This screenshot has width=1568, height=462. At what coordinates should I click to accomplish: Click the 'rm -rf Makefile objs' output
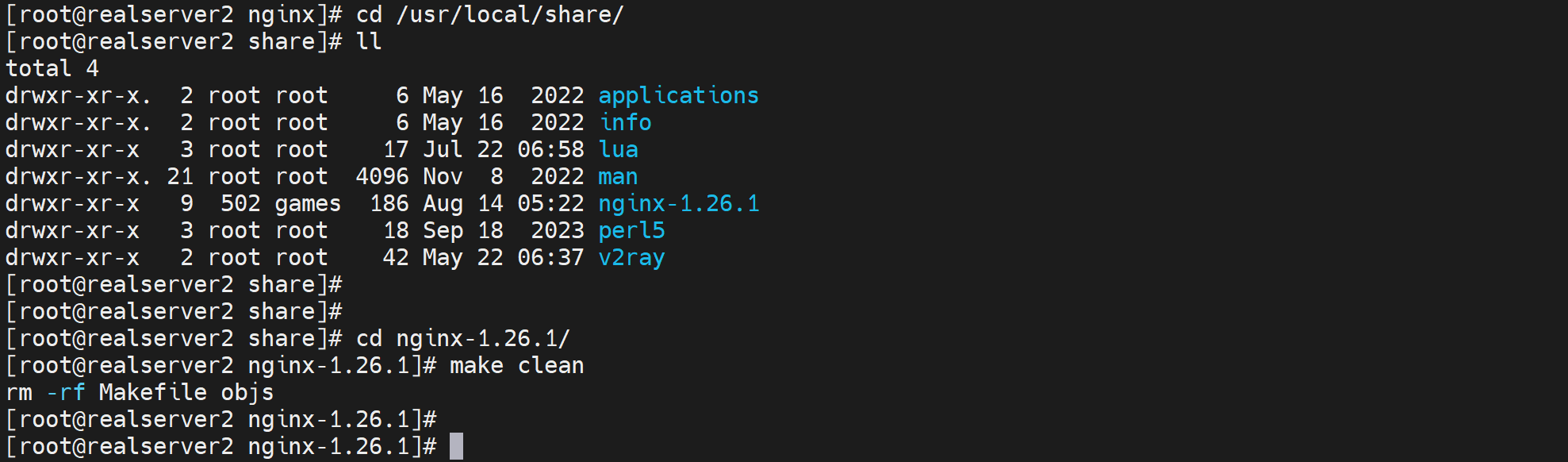coord(140,393)
